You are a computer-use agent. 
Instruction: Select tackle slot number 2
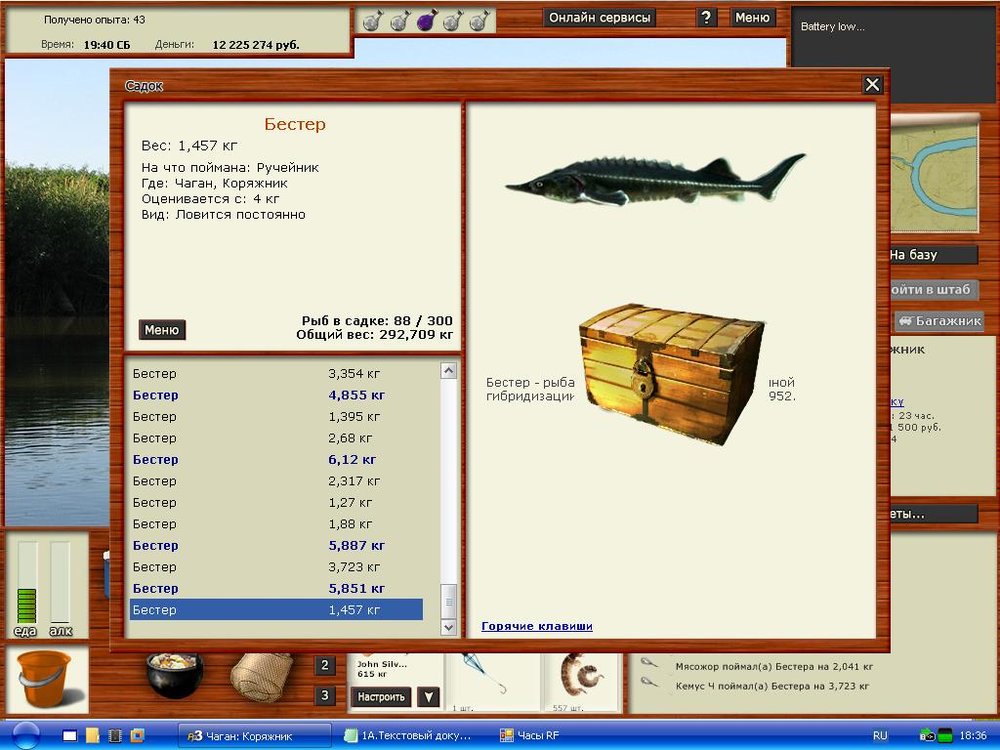tap(325, 666)
